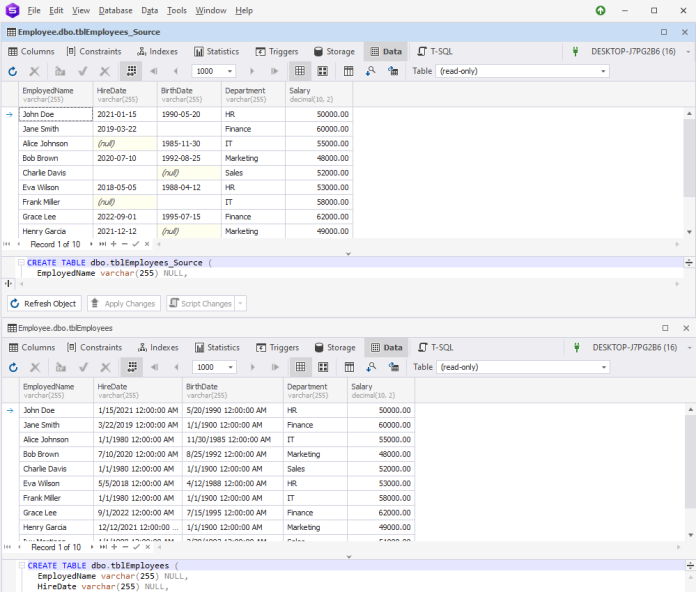Click next page arrow in the bottom toolbar
This screenshot has width=696, height=592.
(252, 367)
